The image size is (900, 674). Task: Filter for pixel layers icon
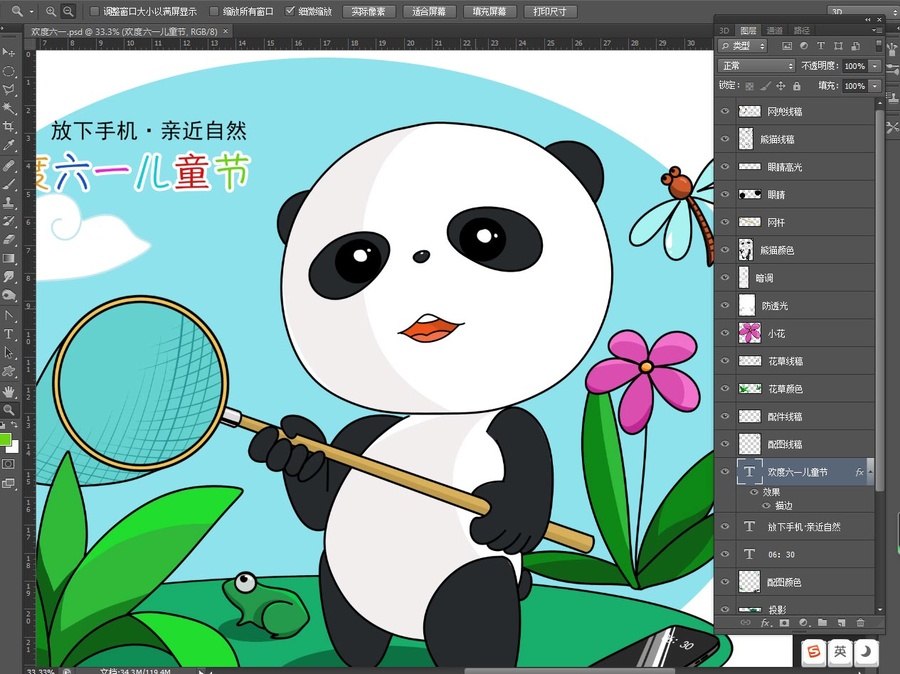coord(786,46)
